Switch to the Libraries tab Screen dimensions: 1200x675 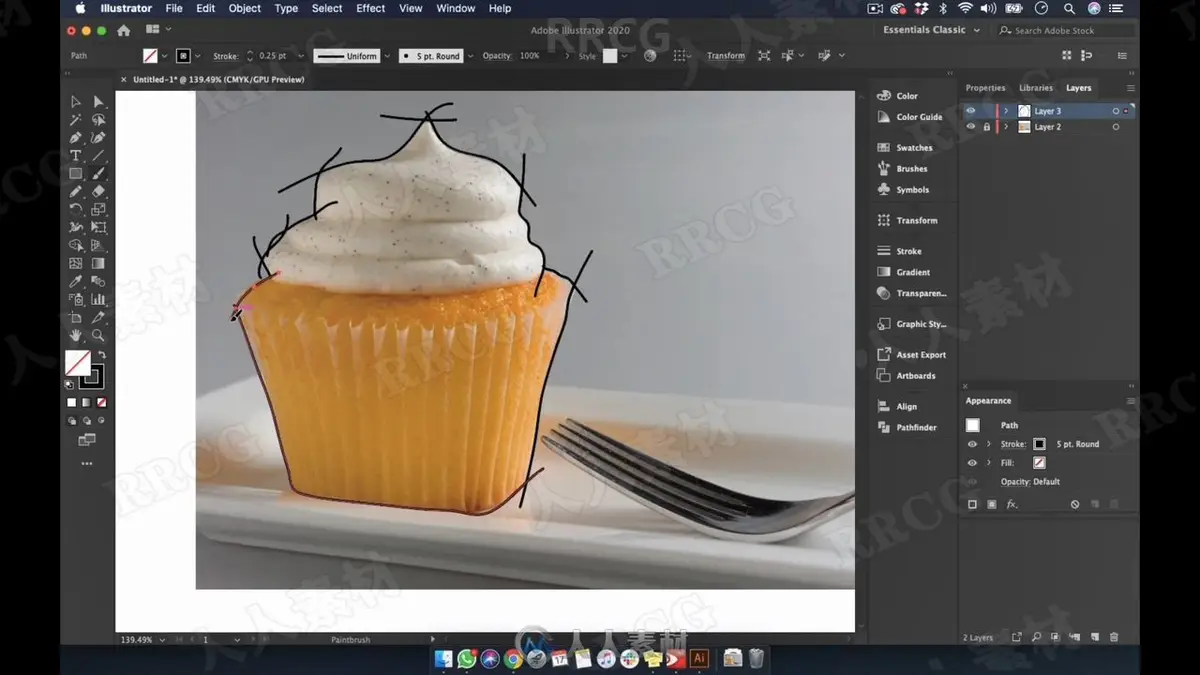(1036, 88)
